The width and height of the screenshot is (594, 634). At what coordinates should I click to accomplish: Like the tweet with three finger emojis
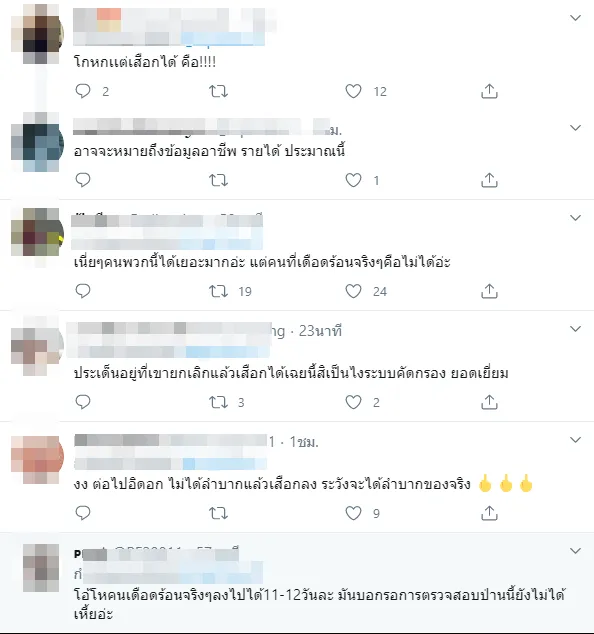[x=353, y=513]
